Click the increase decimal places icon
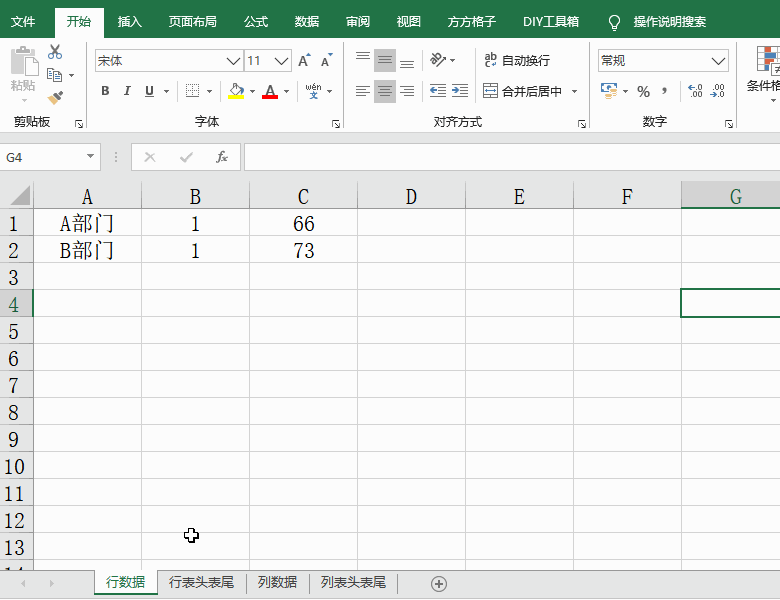The width and height of the screenshot is (780, 600). point(696,91)
